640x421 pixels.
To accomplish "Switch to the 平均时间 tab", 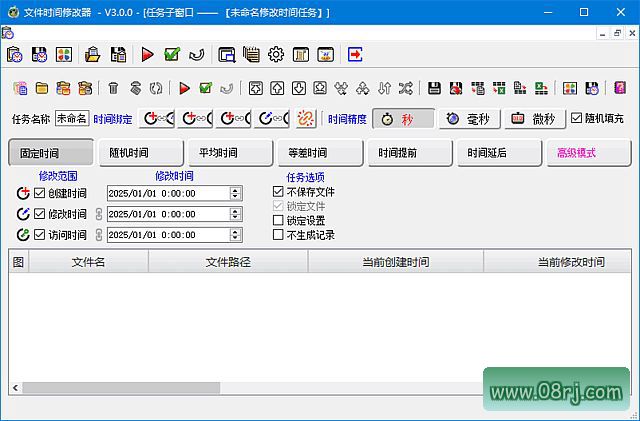I will tap(231, 153).
